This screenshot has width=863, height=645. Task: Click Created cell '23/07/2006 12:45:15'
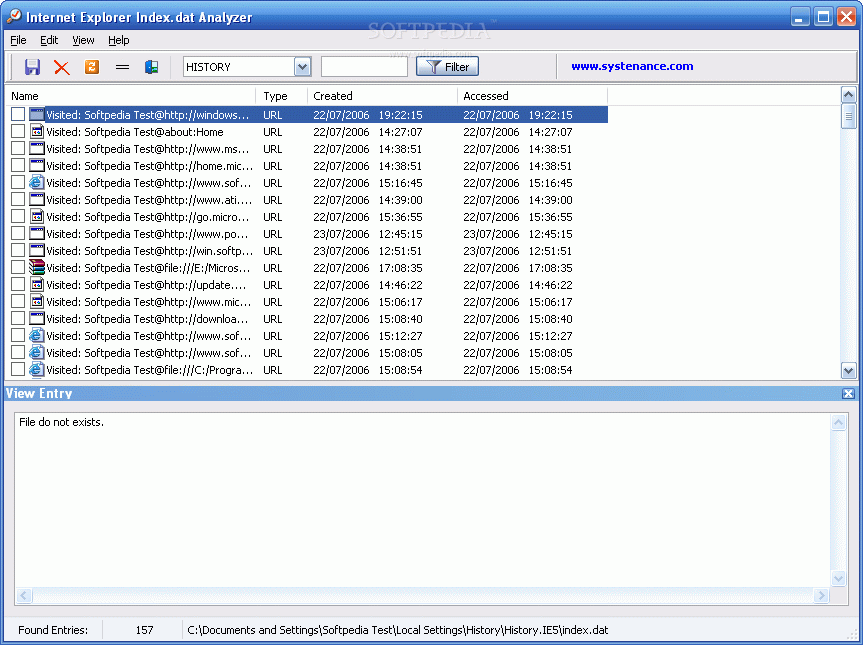click(x=368, y=234)
